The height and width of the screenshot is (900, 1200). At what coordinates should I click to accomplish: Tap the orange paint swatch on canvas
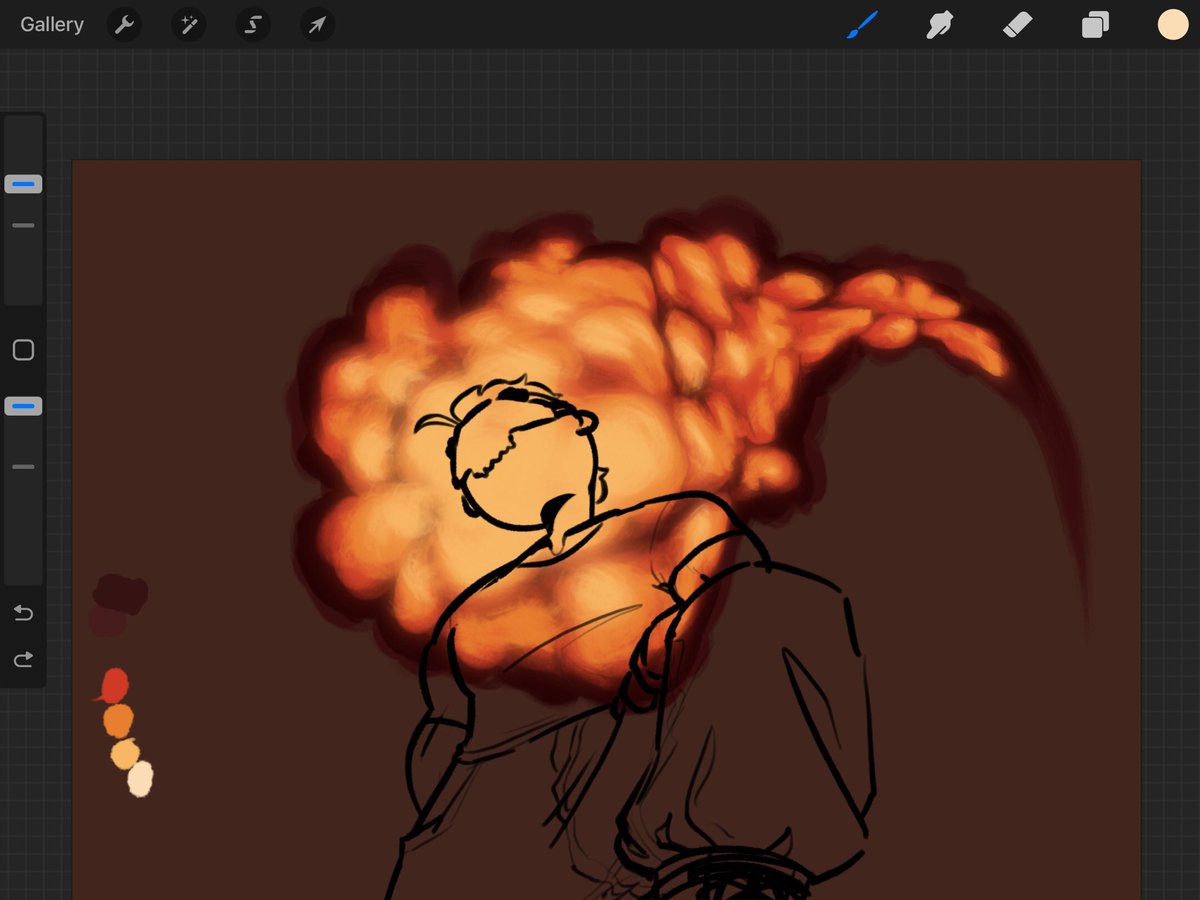pyautogui.click(x=118, y=720)
